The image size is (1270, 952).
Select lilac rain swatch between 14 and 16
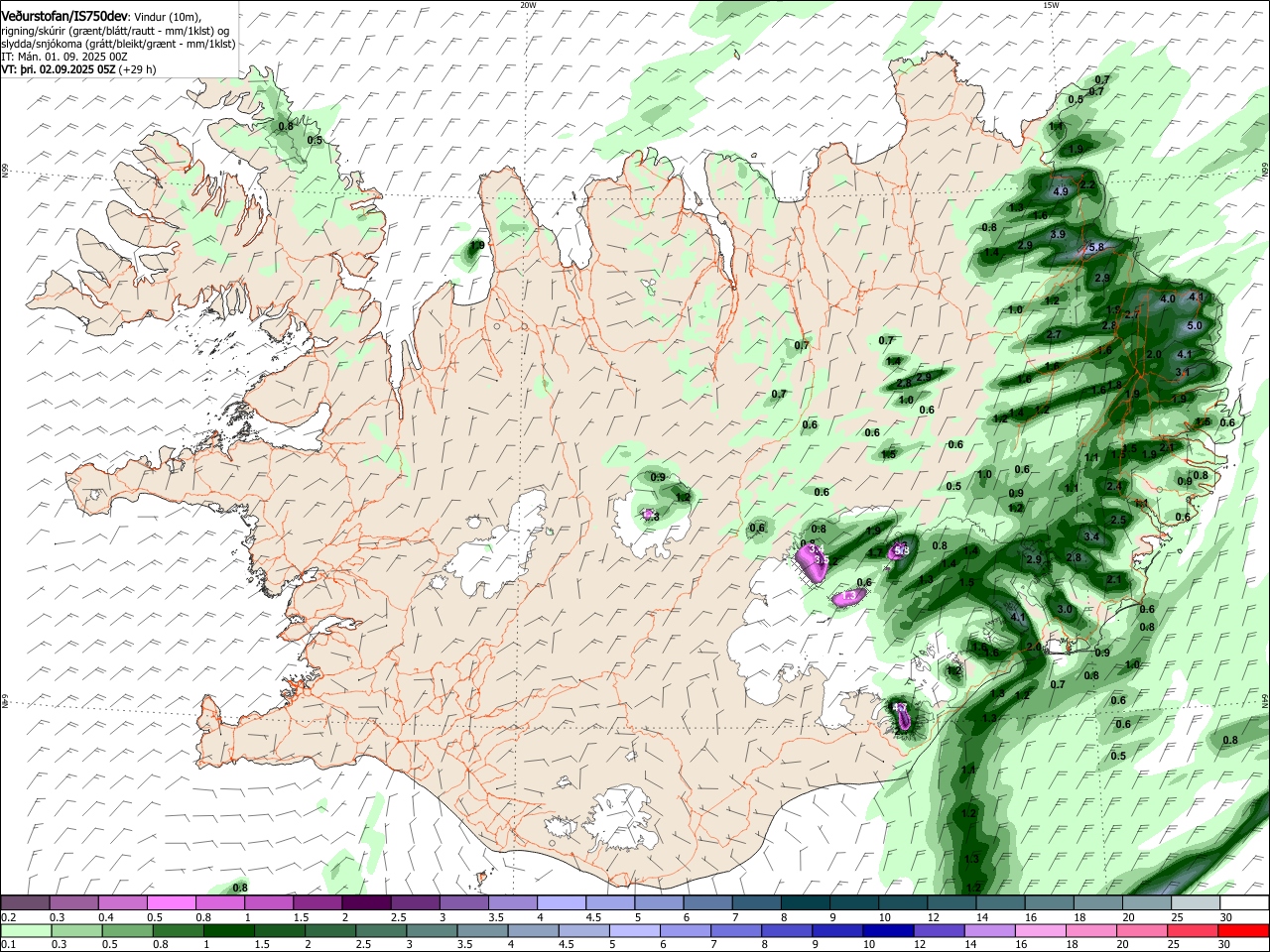click(989, 930)
